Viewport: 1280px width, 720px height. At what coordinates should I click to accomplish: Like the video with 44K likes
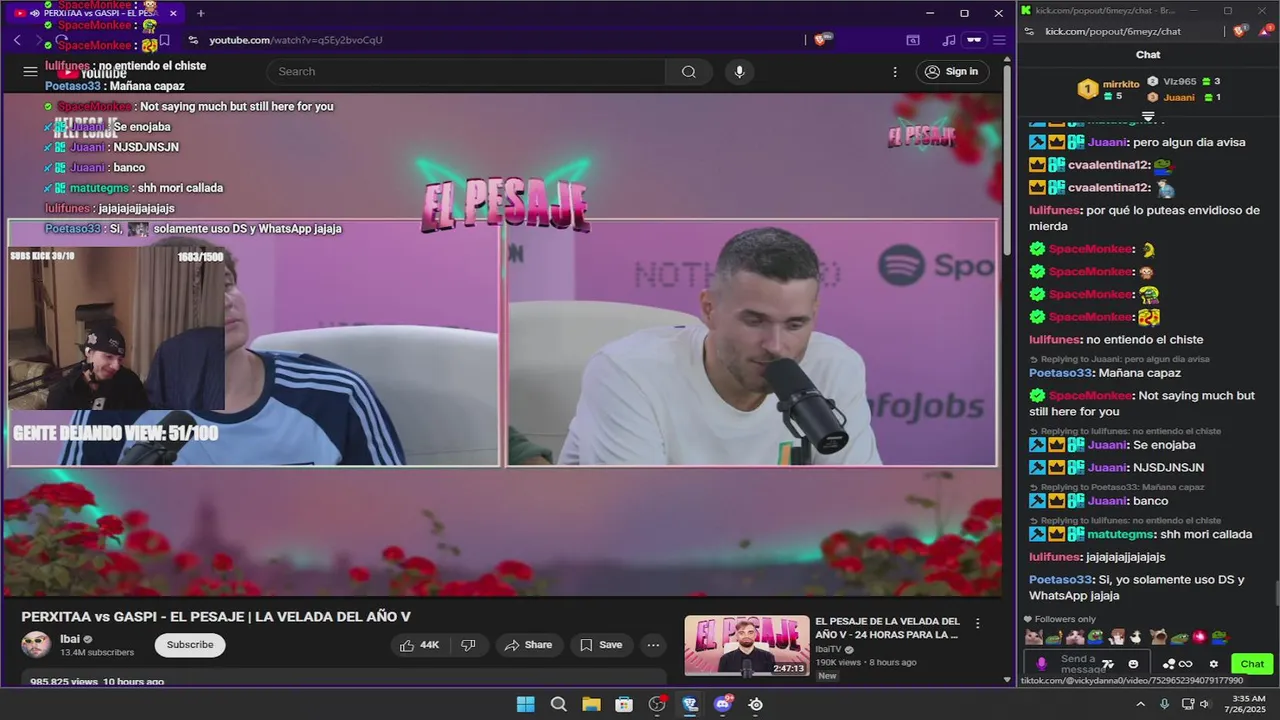419,645
